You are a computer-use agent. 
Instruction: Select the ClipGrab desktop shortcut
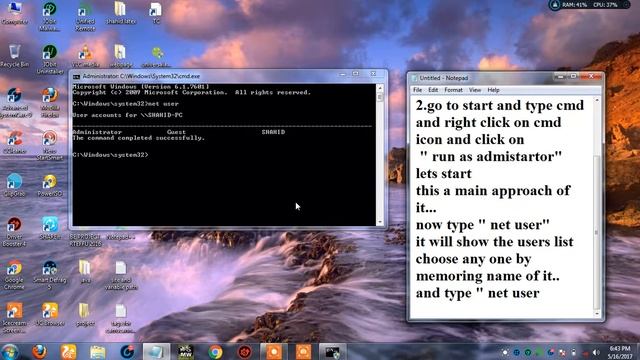tap(15, 184)
